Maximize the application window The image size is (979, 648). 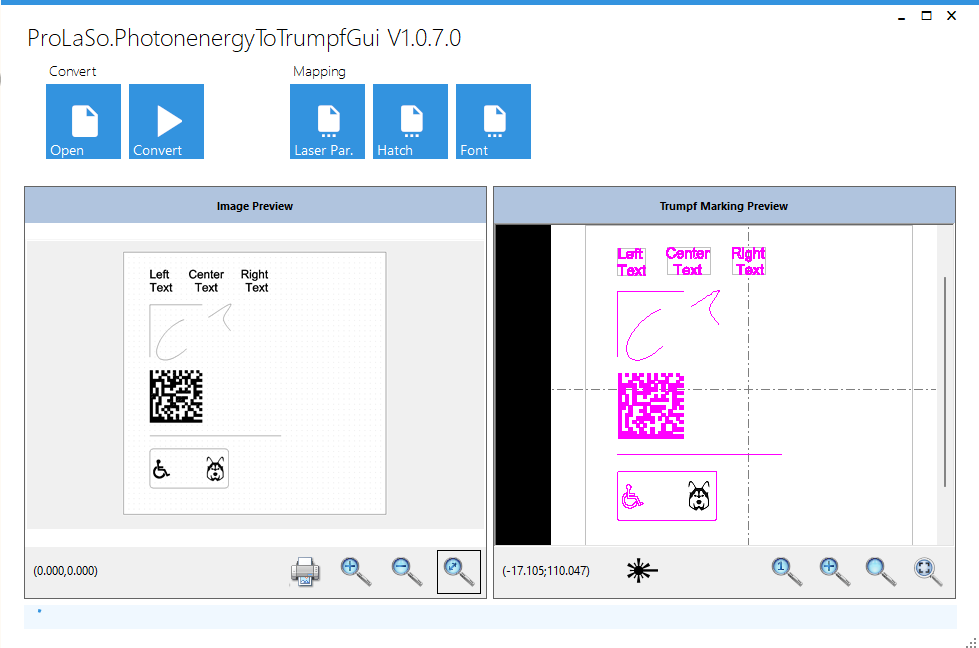coord(927,16)
